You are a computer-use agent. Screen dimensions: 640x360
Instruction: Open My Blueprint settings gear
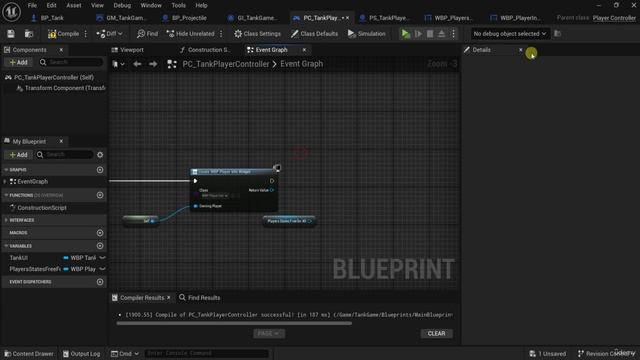100,155
